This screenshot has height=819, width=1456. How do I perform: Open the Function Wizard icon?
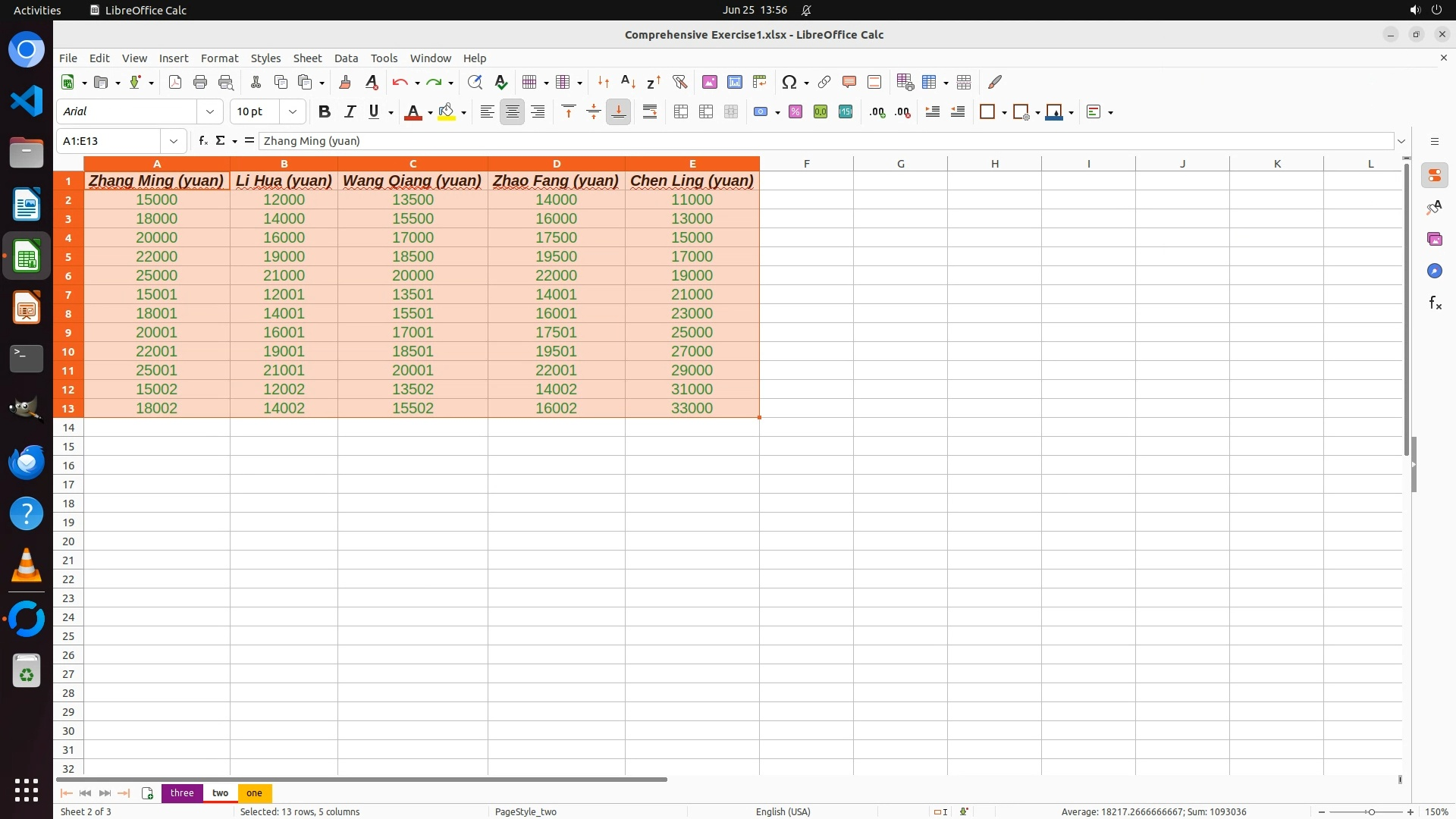click(202, 141)
